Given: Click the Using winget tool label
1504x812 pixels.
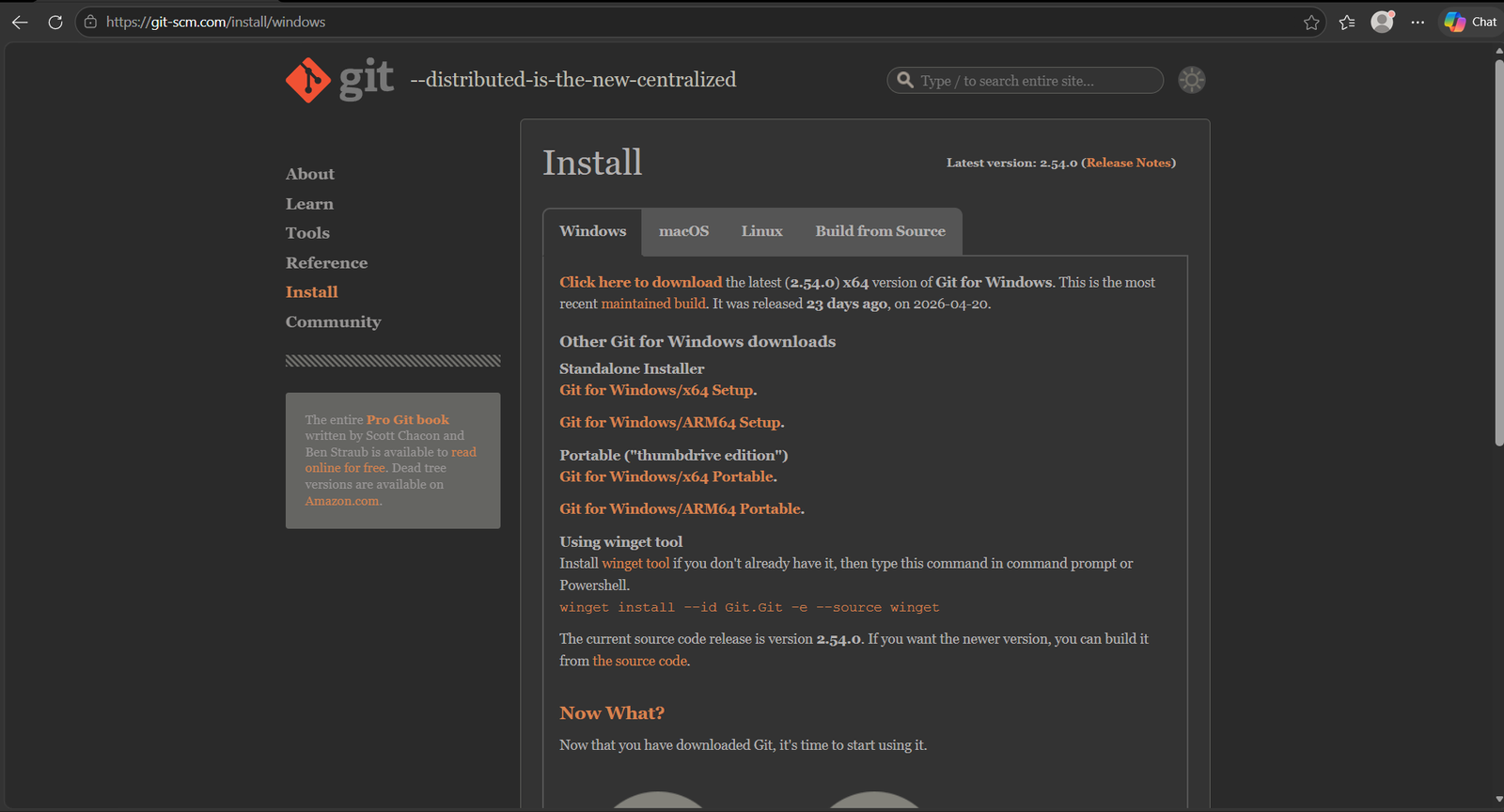Looking at the screenshot, I should coord(621,542).
